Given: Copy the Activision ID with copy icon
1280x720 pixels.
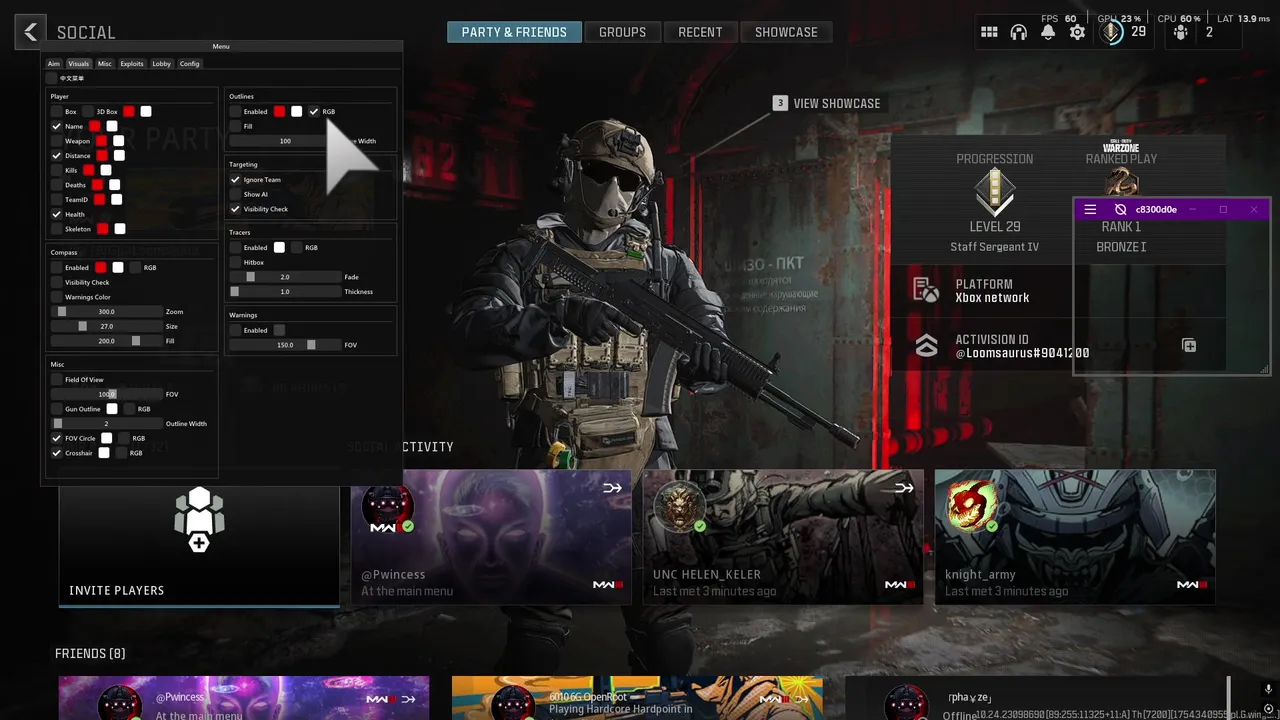Looking at the screenshot, I should (x=1189, y=345).
